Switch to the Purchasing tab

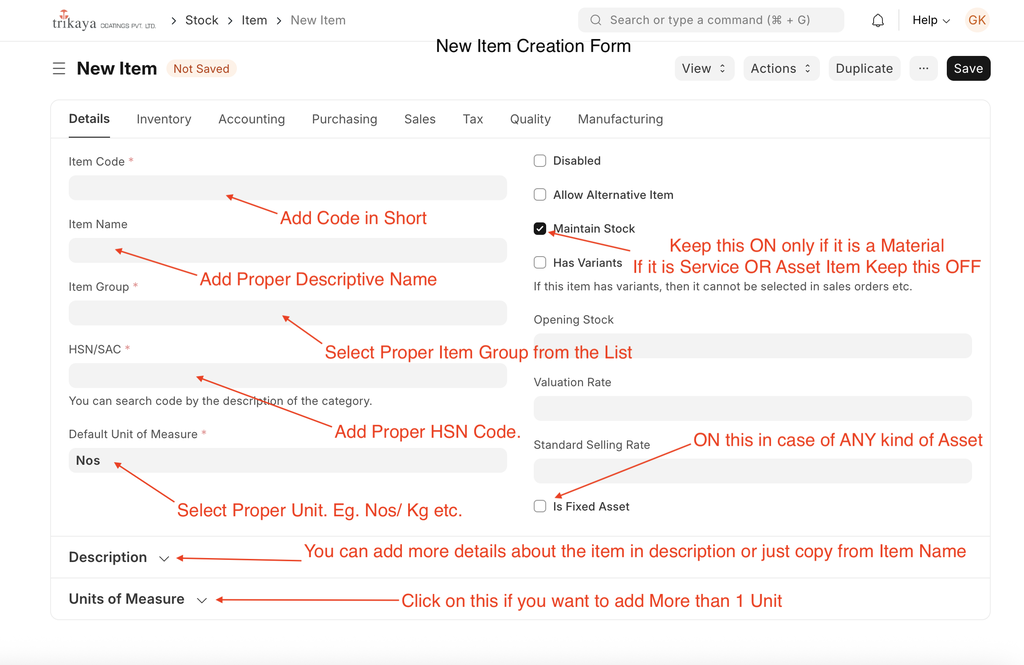click(344, 119)
